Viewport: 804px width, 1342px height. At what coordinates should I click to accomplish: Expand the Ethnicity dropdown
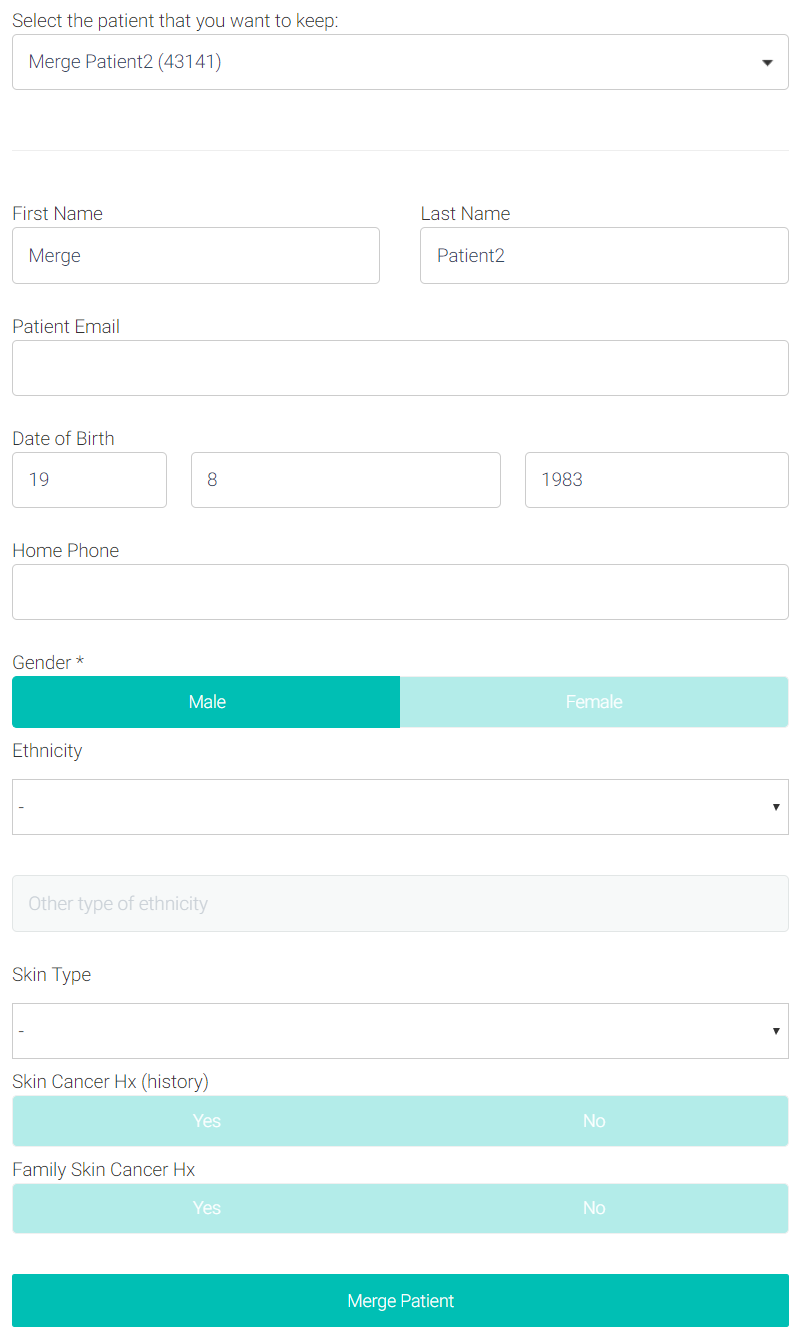click(390, 807)
